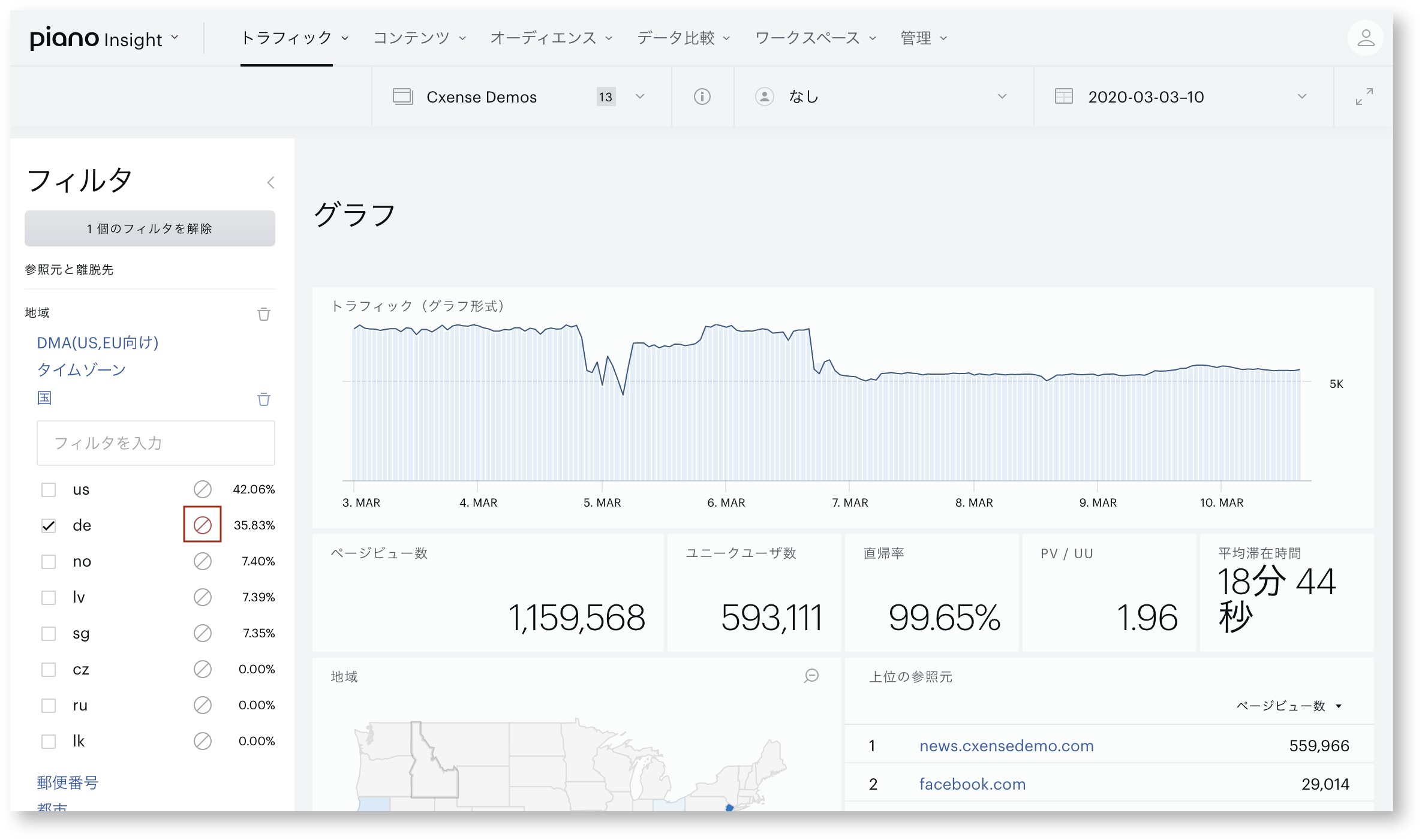Open the トラフィック menu
Screen dimensions: 1422x840
point(294,38)
